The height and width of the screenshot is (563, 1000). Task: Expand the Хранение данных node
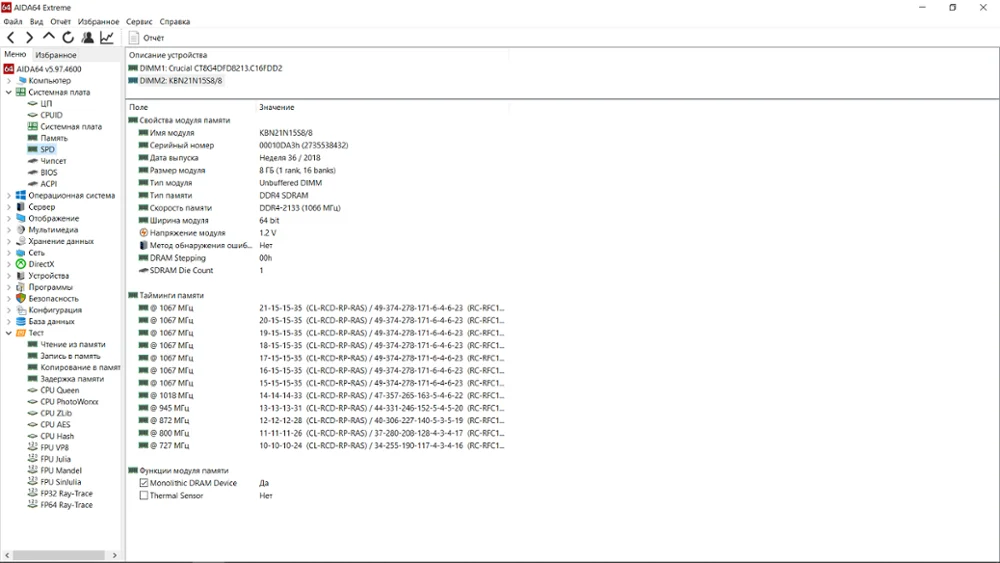[9, 242]
